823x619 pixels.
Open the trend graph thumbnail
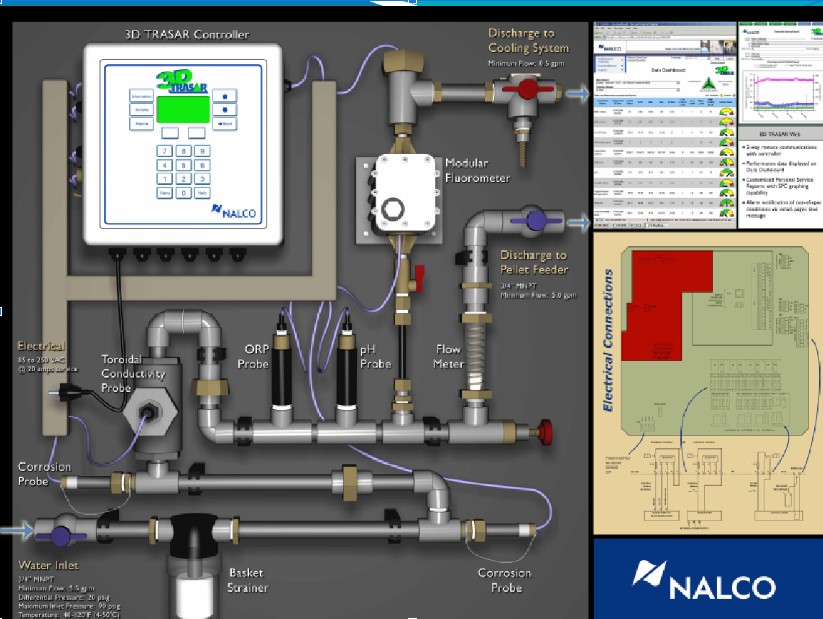780,73
